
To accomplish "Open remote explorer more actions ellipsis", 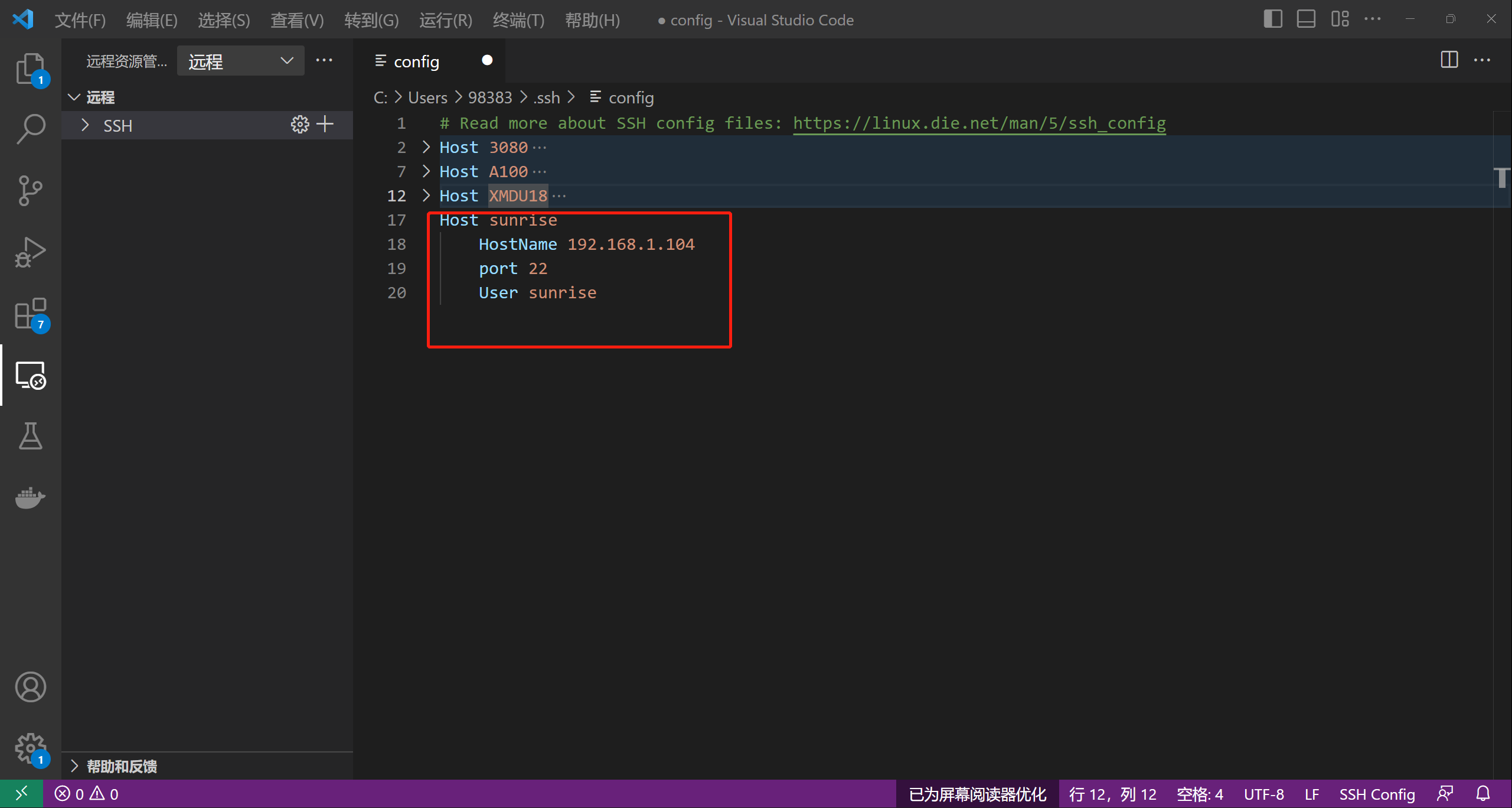I will 324,60.
